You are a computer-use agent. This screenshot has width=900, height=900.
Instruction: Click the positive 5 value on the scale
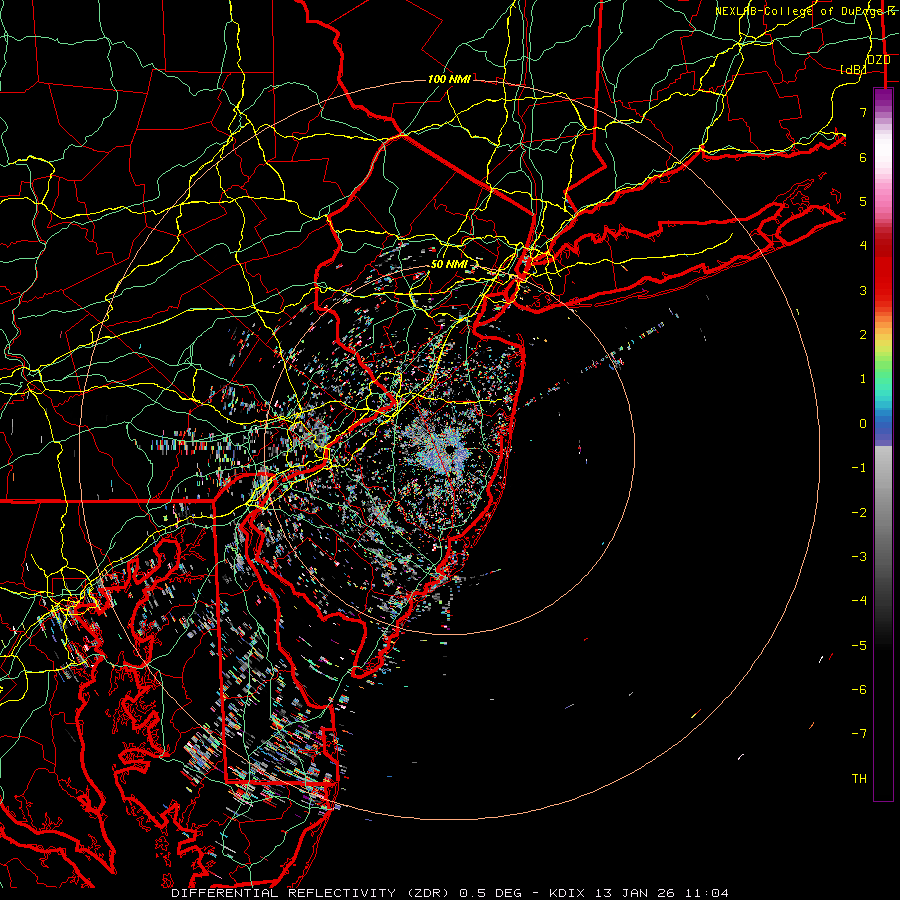[x=863, y=201]
